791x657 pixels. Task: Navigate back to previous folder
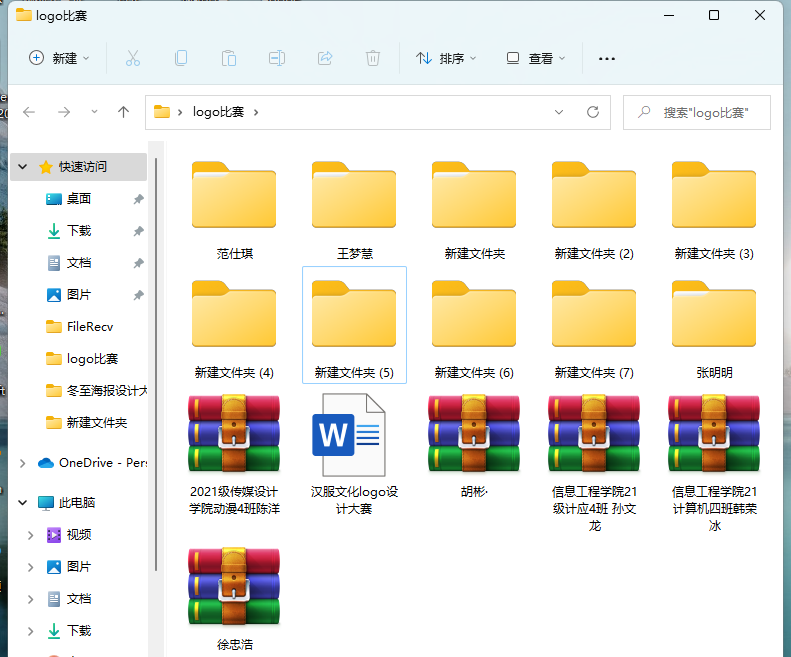point(29,112)
